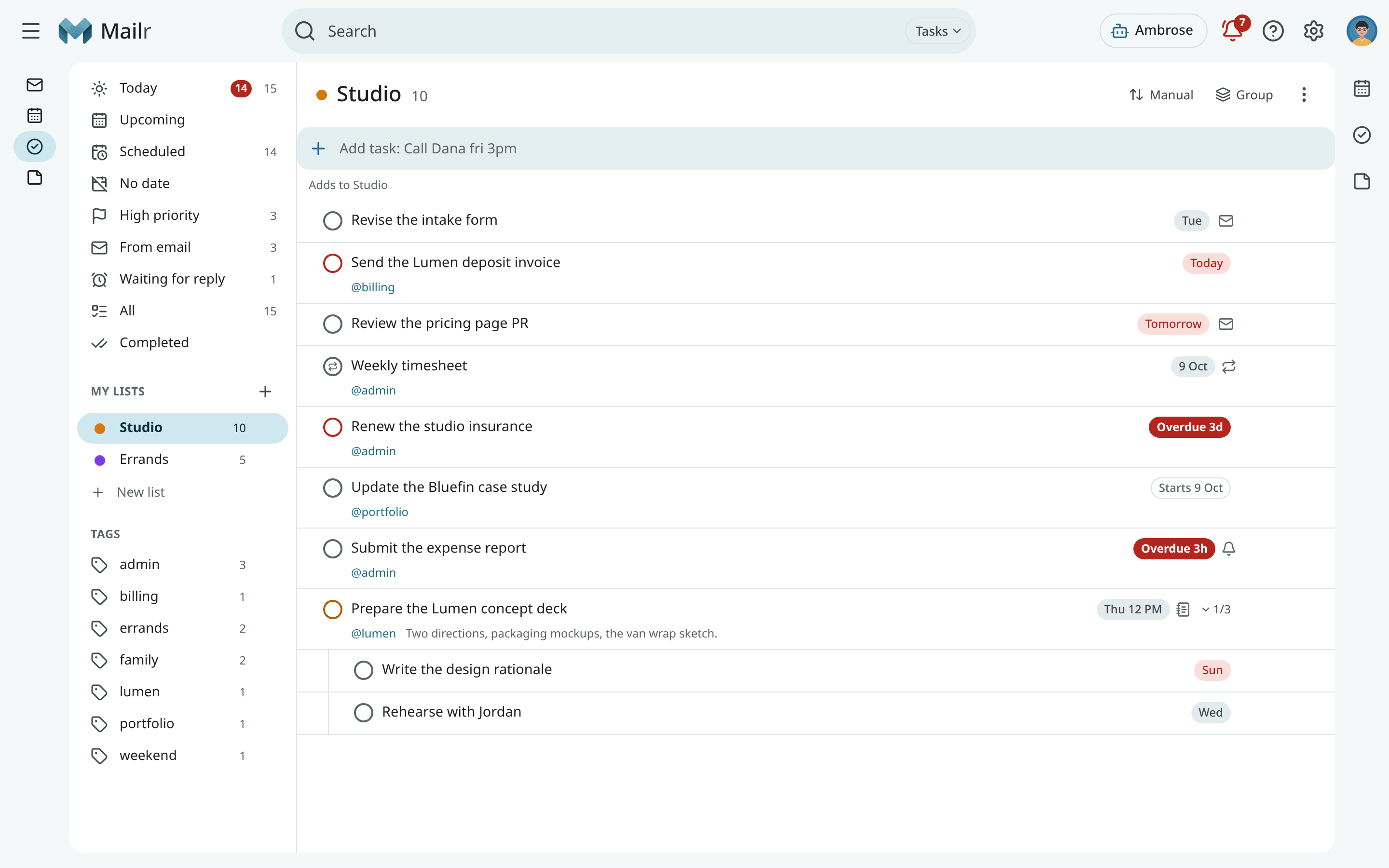Open the Ambrose assistant button
This screenshot has height=868, width=1389.
click(x=1153, y=31)
